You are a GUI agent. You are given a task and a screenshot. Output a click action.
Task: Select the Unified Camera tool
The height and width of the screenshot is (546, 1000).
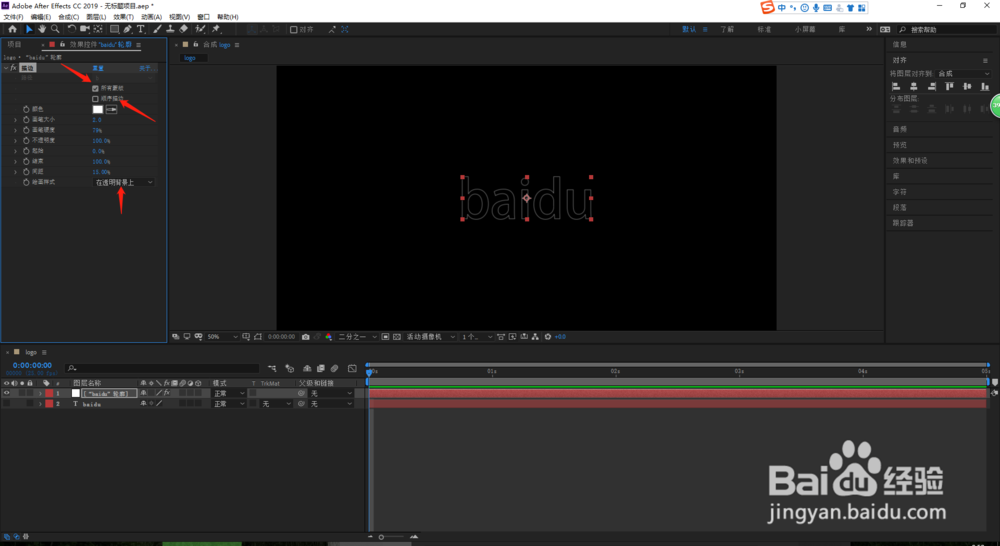pos(85,29)
